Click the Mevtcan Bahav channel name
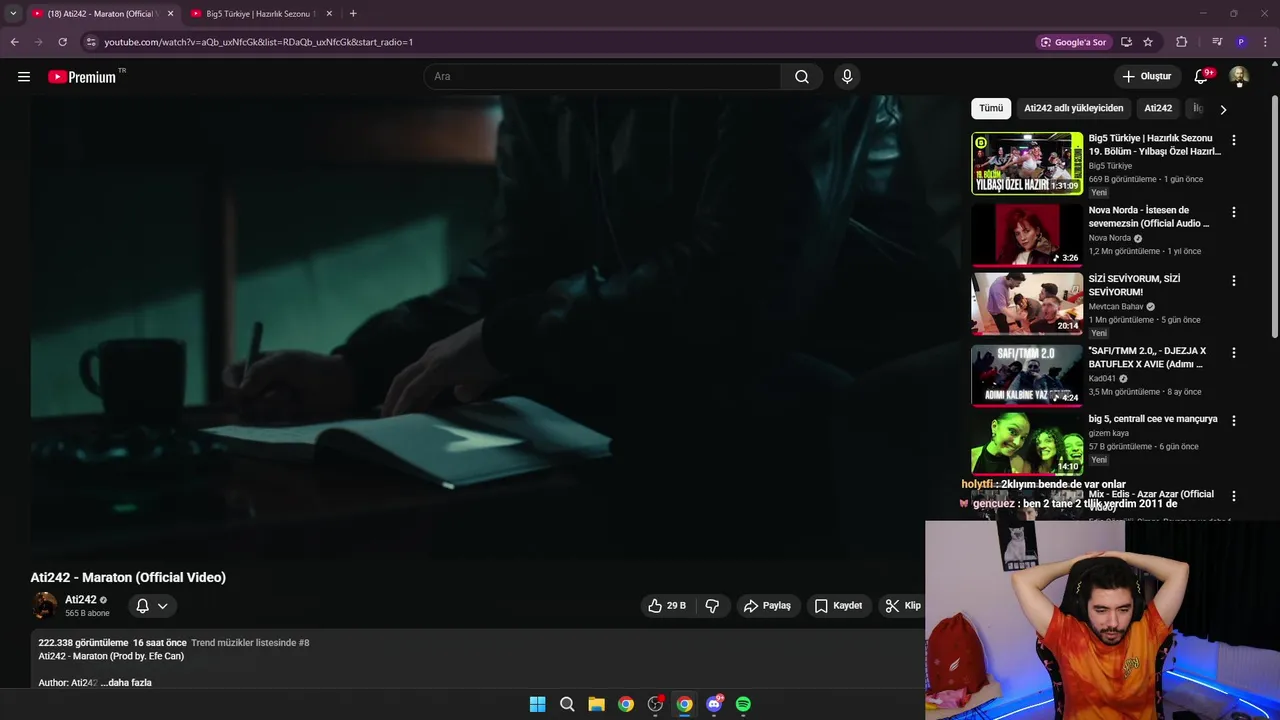 tap(1116, 307)
